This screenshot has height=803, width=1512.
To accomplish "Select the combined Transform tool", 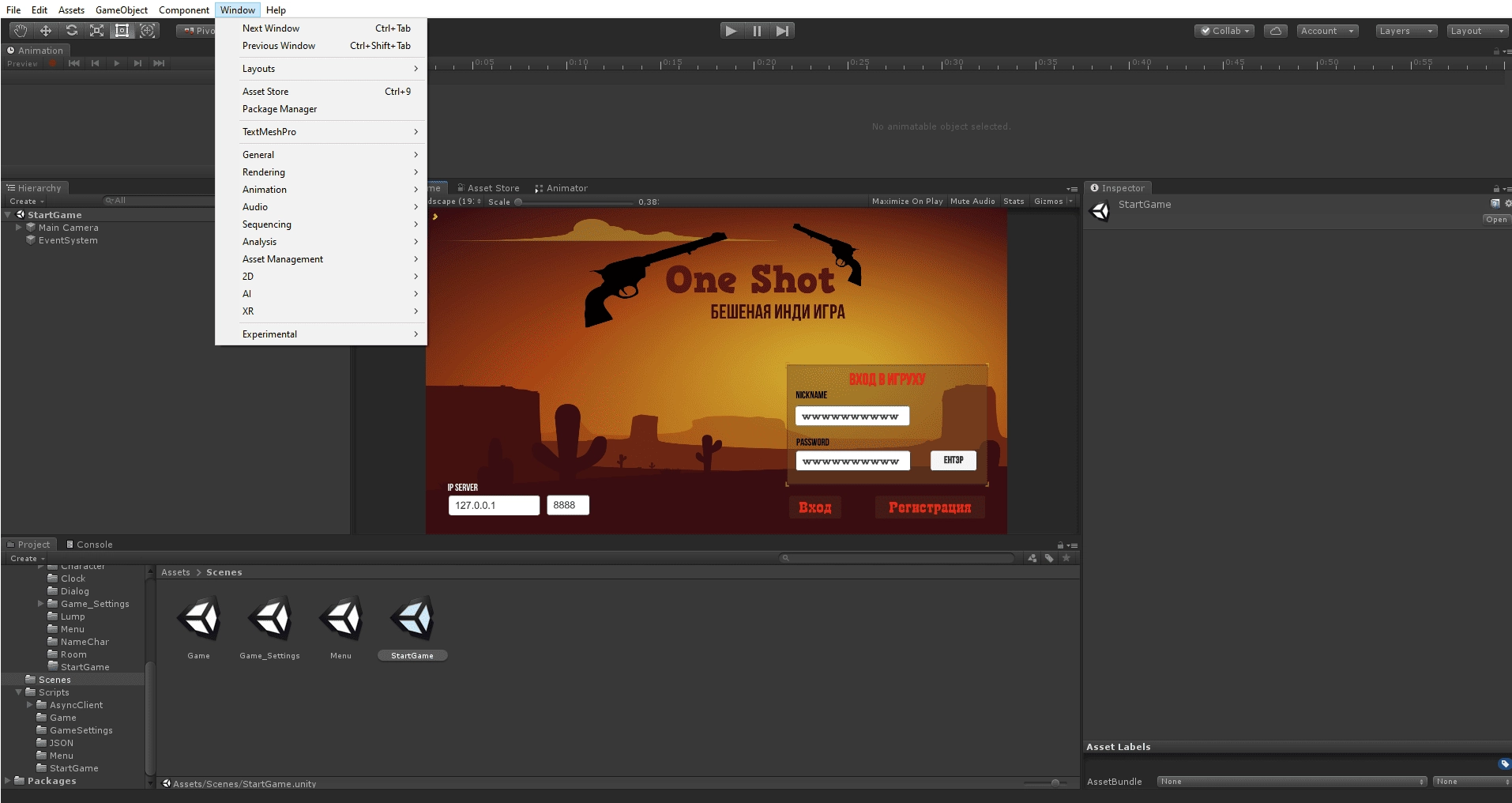I will point(147,31).
